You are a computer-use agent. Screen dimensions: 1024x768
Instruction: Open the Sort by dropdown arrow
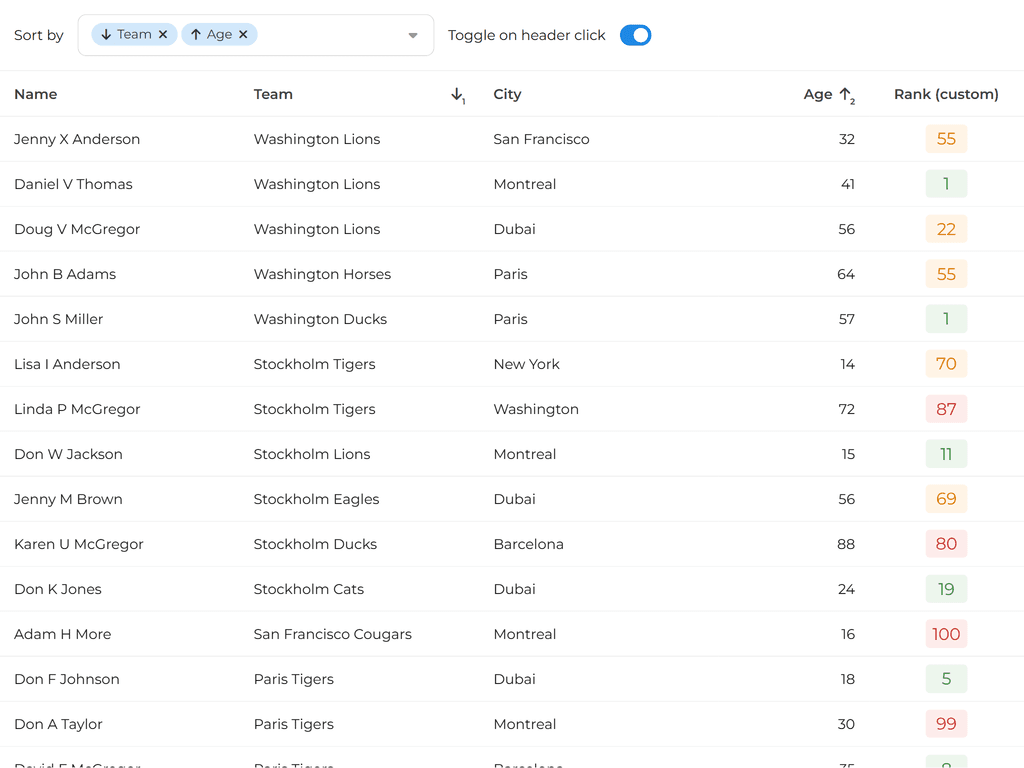(413, 36)
